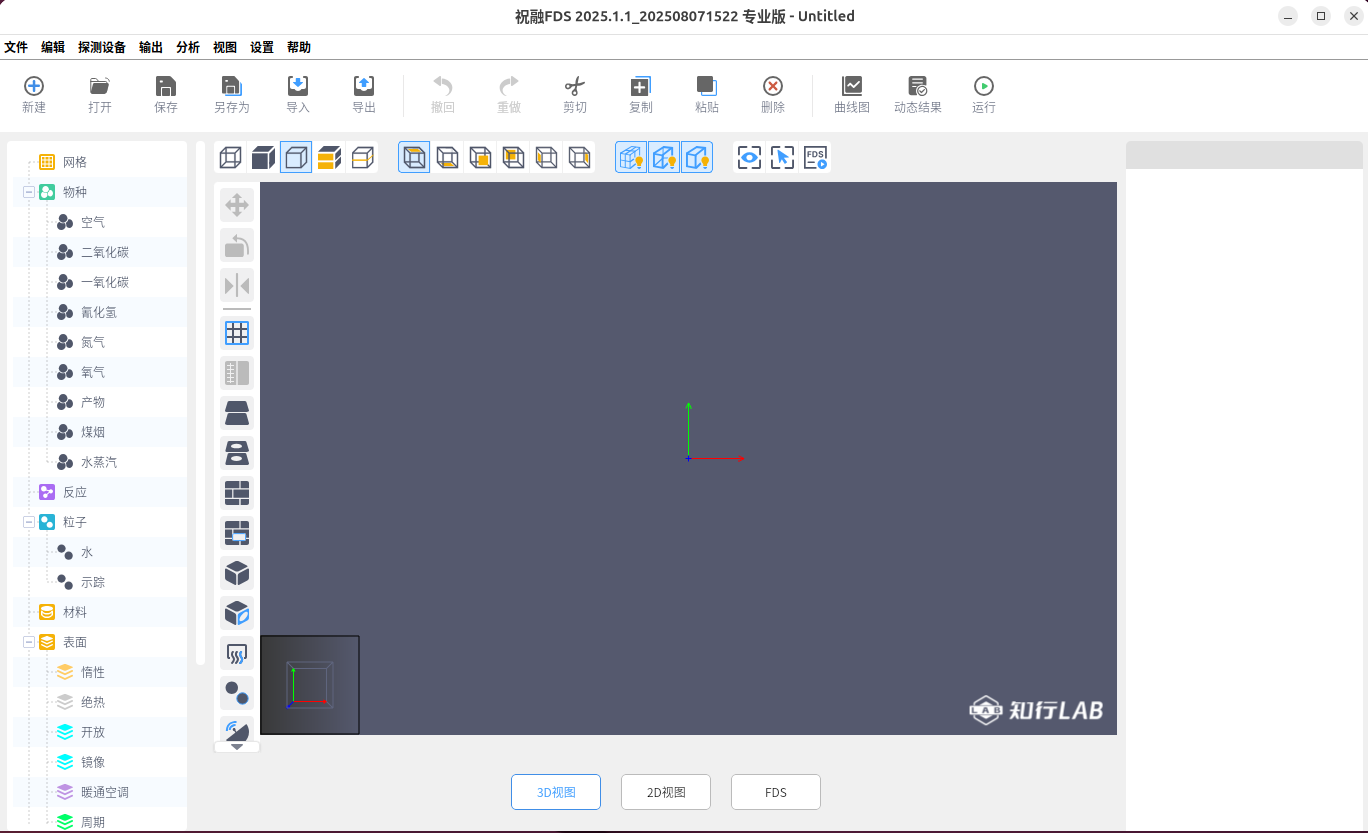Open the 分析 menu
1368x833 pixels.
pos(188,47)
